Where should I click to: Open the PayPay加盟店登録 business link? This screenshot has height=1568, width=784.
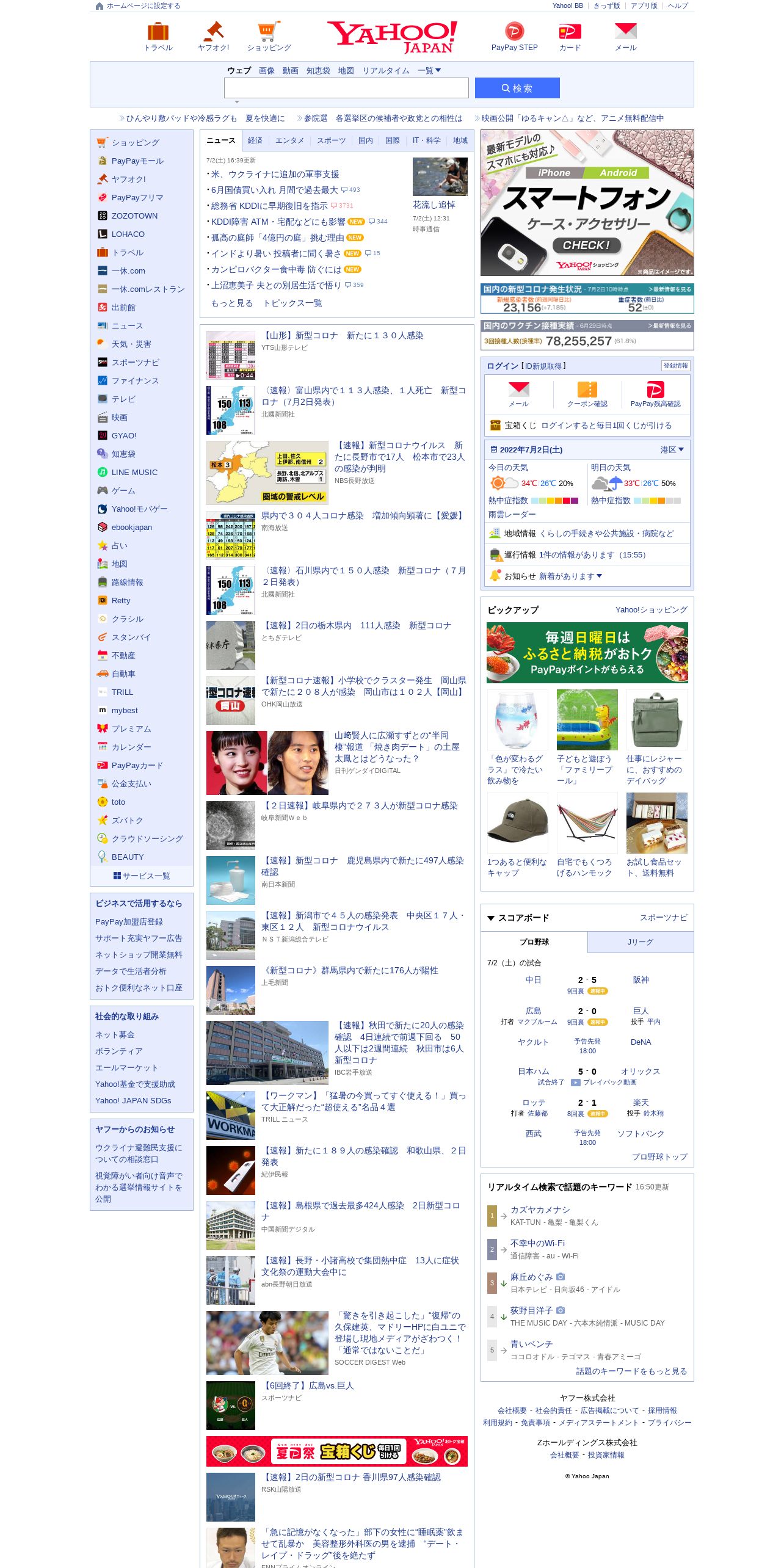[129, 921]
